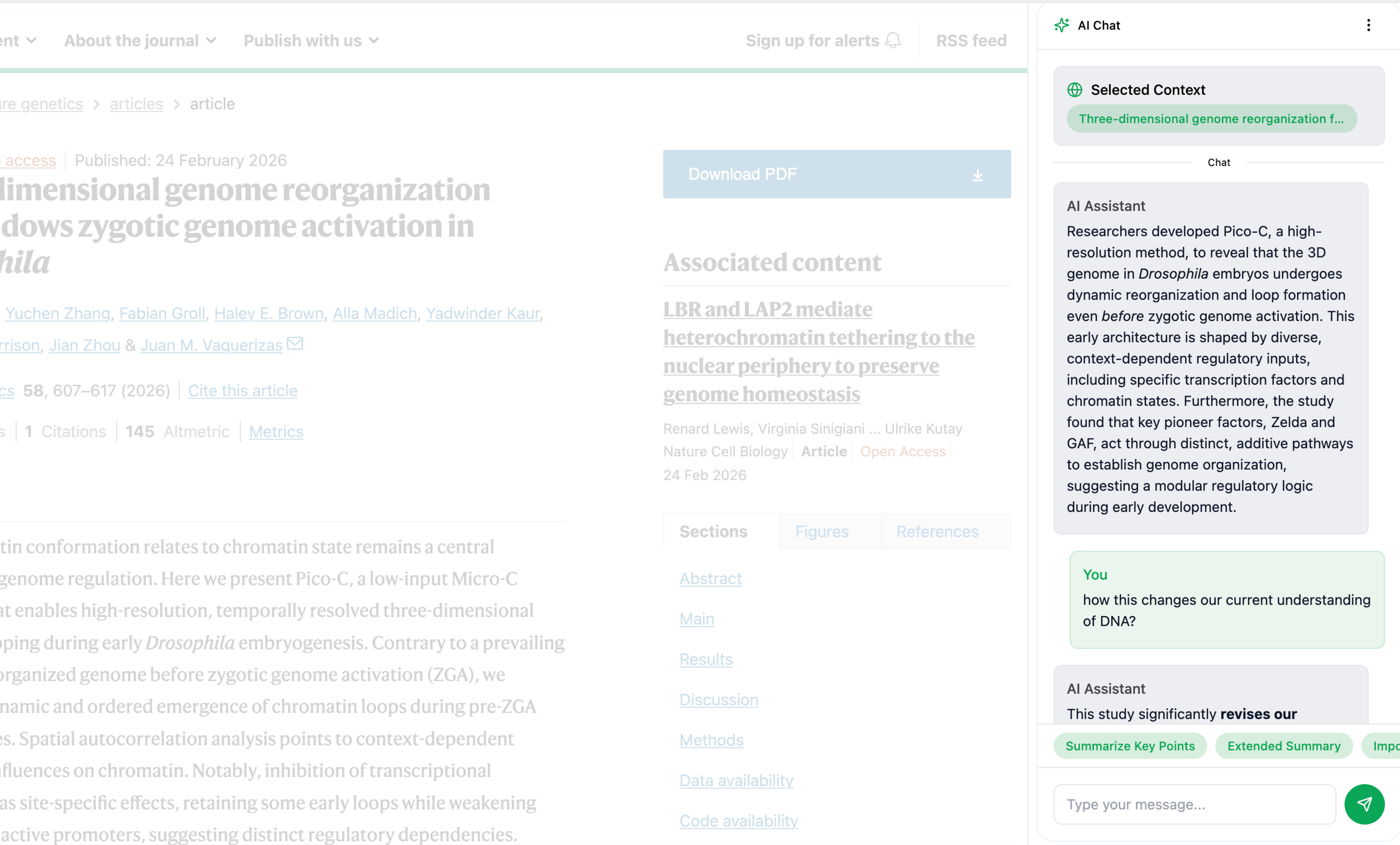Select the Sections tab
The image size is (1400, 845).
click(713, 531)
